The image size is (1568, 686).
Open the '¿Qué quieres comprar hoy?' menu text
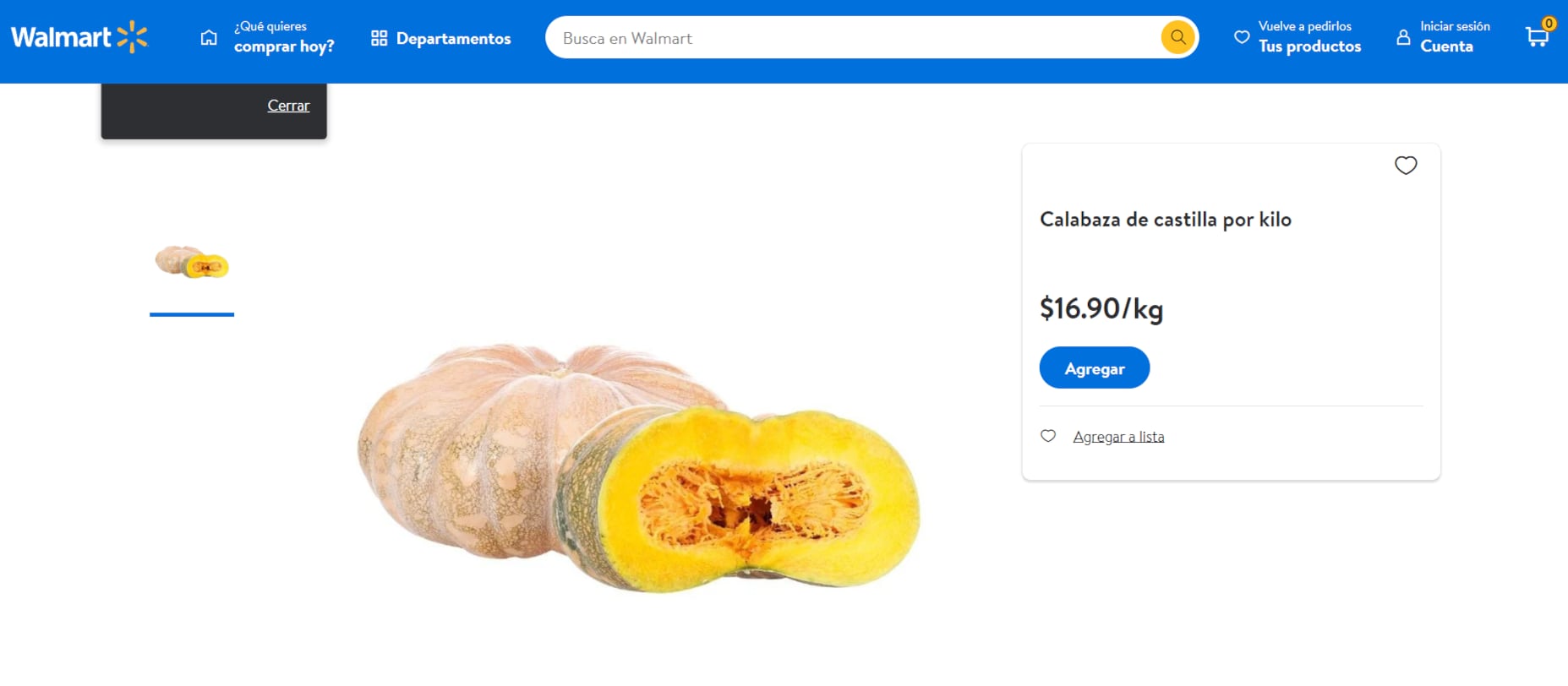click(284, 37)
